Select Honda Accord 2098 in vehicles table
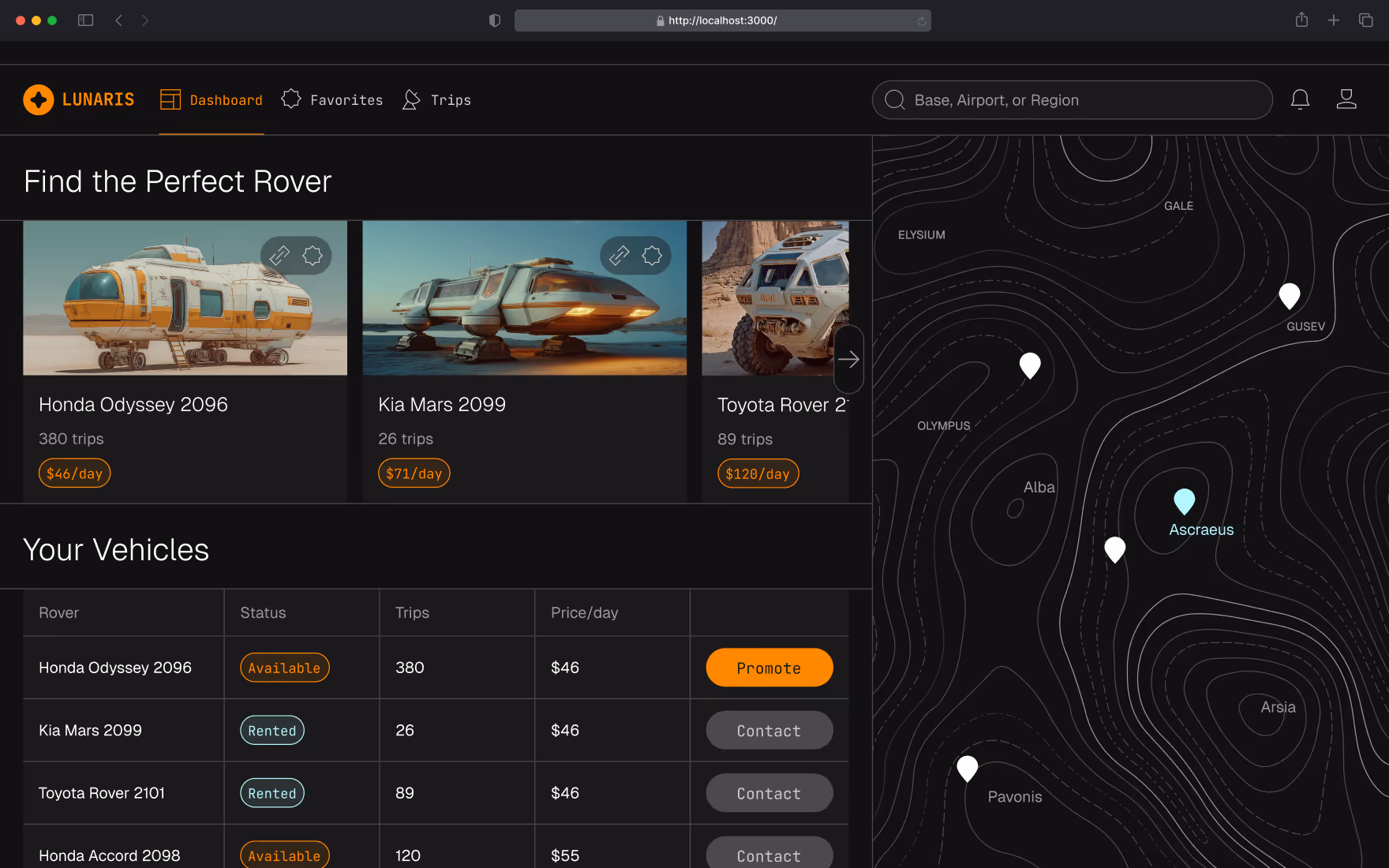The image size is (1389, 868). click(109, 855)
